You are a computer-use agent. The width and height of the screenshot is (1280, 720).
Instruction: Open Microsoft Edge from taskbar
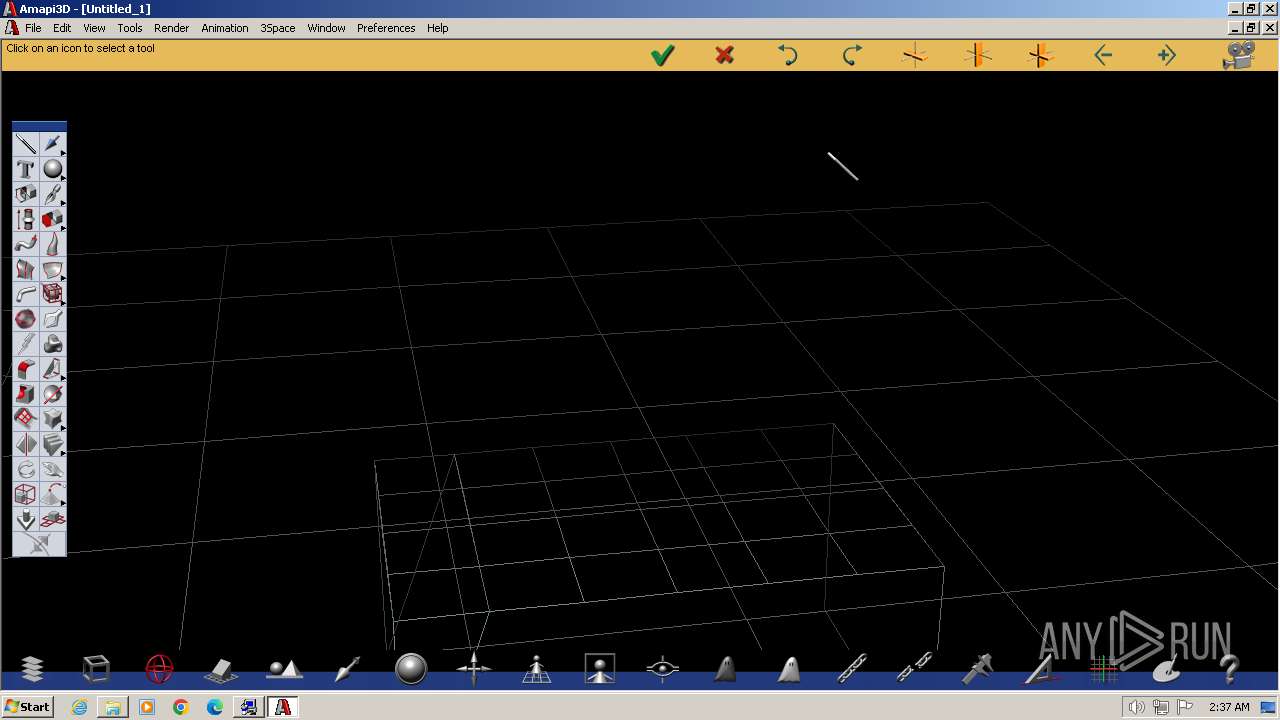[x=215, y=707]
